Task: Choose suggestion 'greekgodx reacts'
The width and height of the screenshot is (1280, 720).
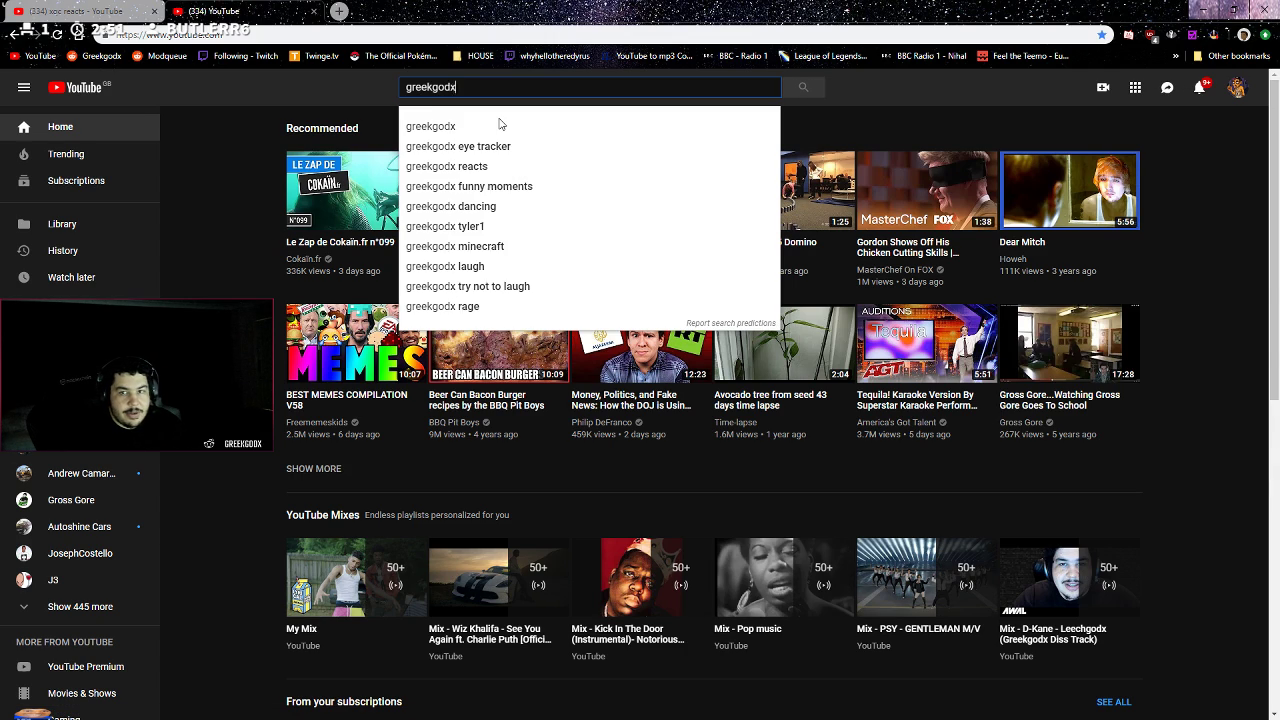Action: pyautogui.click(x=589, y=166)
